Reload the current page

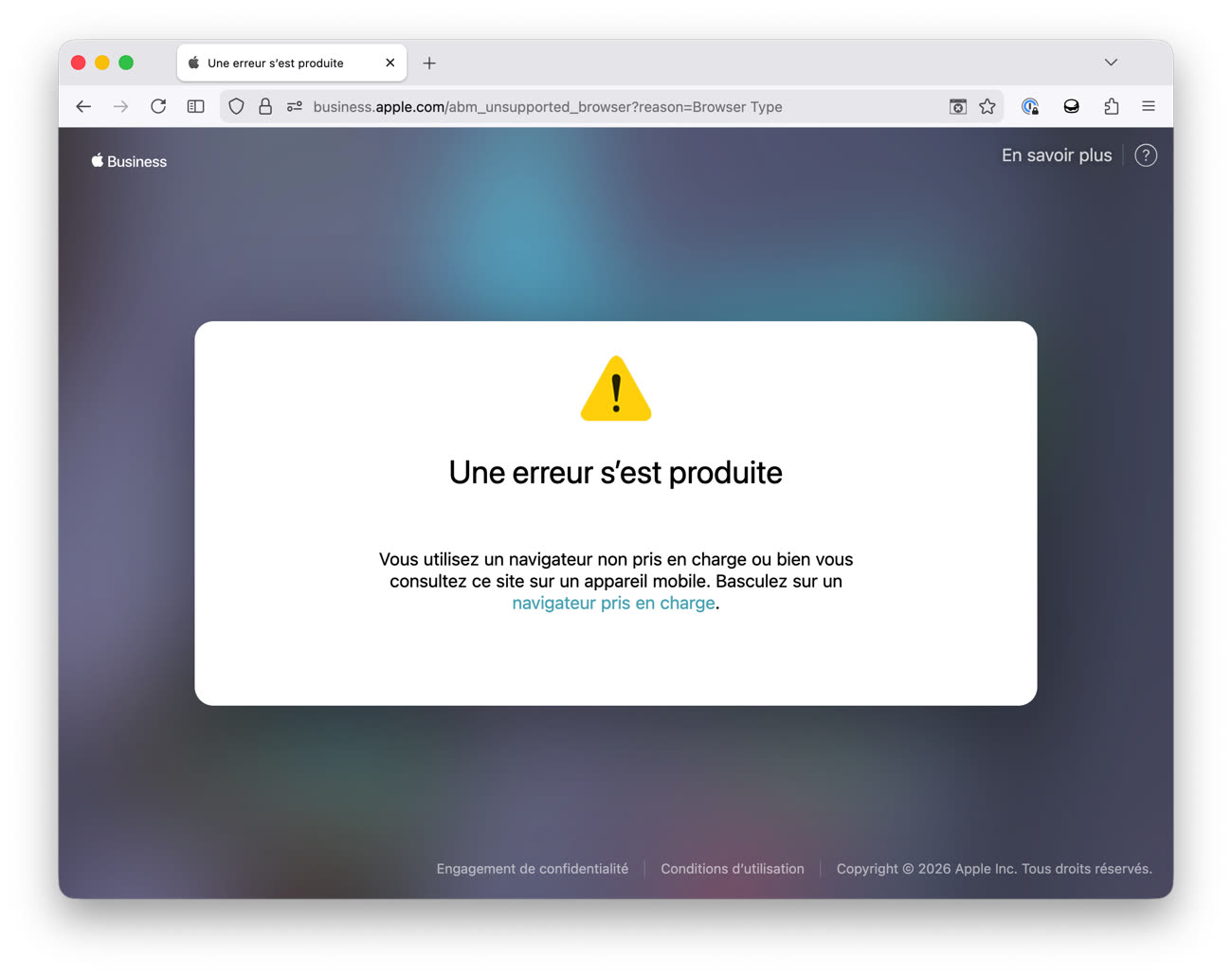[x=158, y=107]
